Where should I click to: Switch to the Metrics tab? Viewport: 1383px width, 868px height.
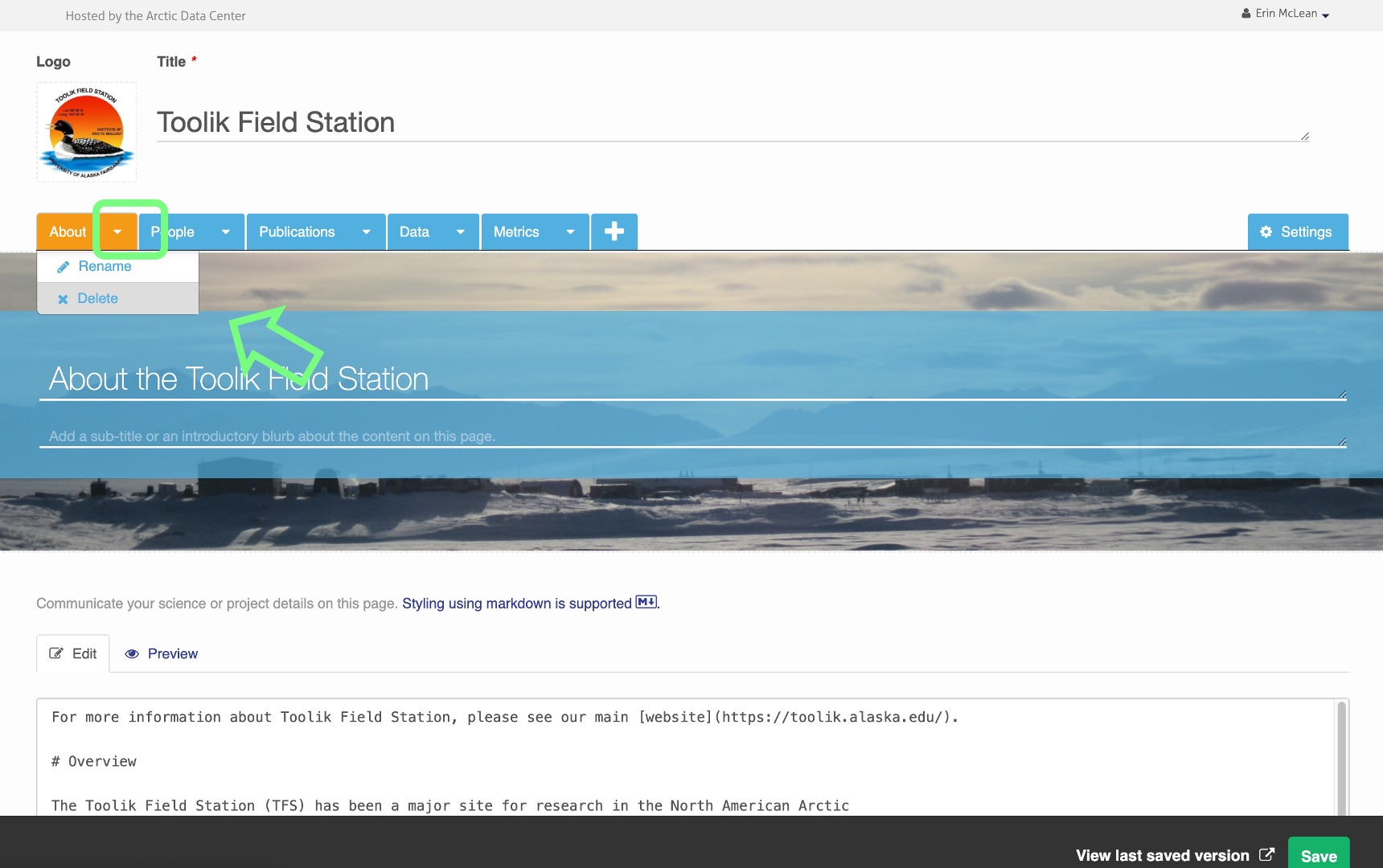pyautogui.click(x=516, y=231)
